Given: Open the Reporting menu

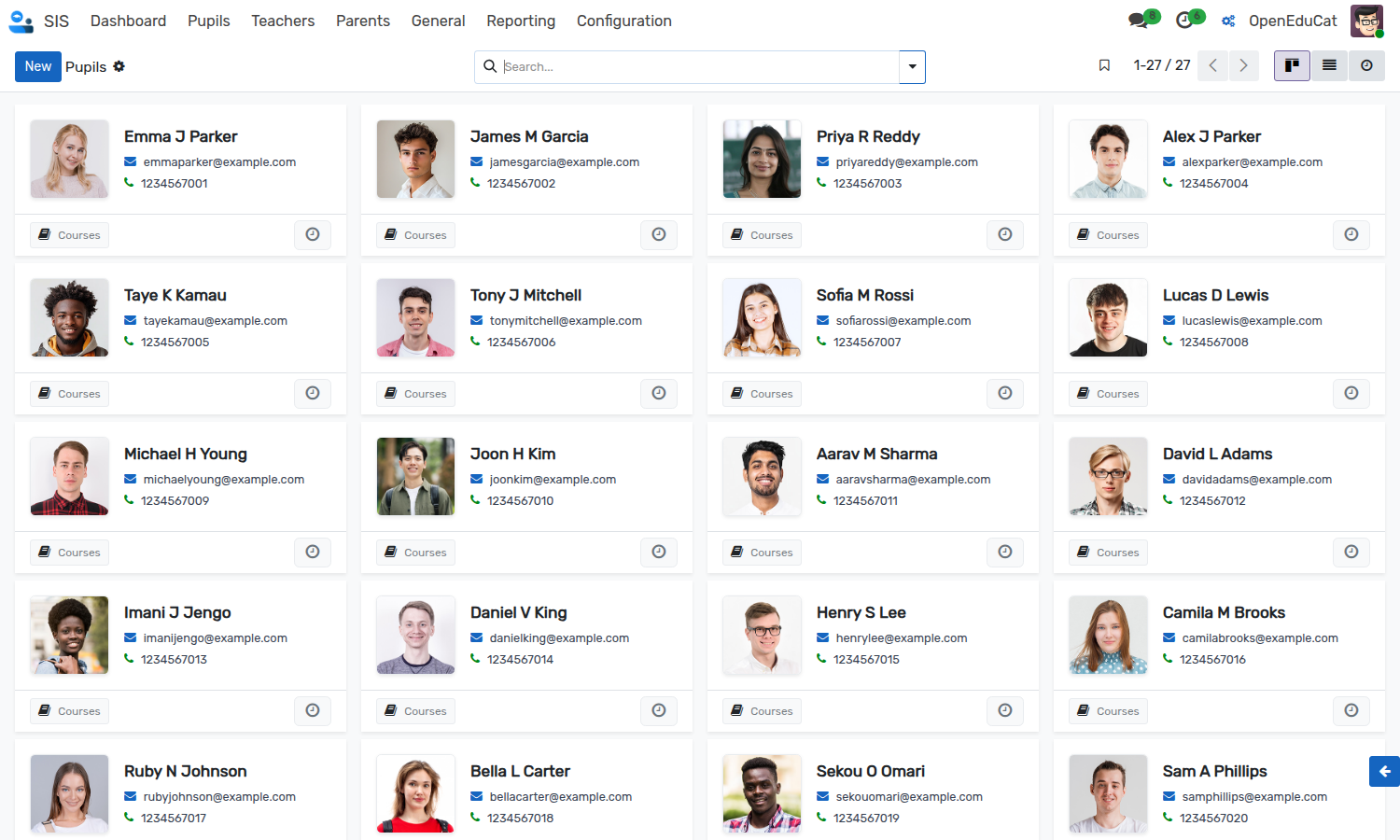Looking at the screenshot, I should coord(521,21).
